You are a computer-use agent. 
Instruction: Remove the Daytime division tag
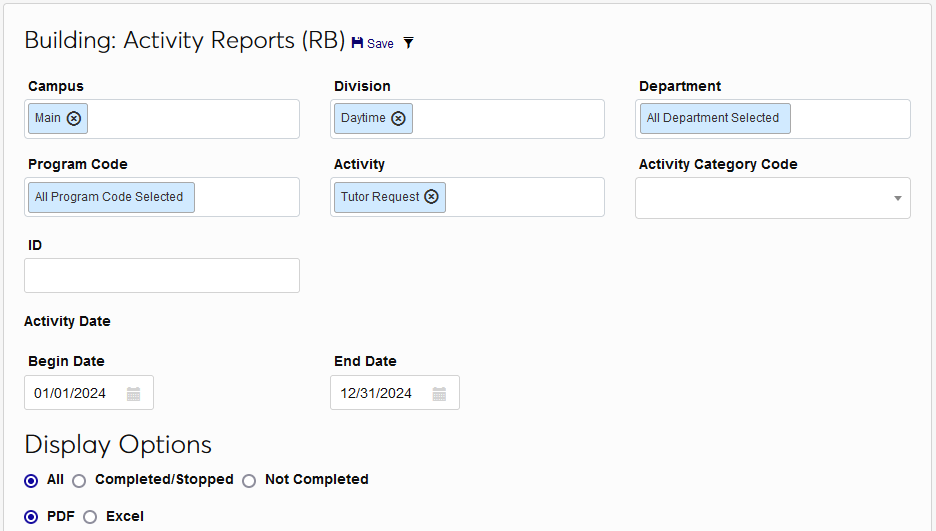point(398,119)
